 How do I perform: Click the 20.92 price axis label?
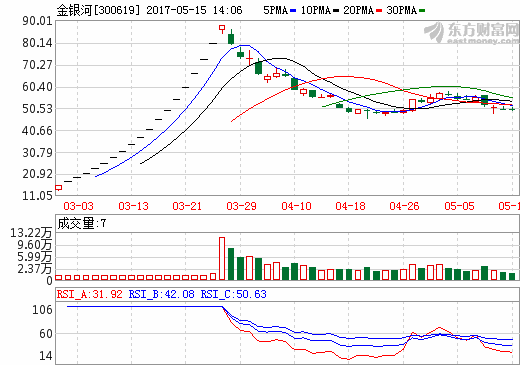(x=37, y=174)
